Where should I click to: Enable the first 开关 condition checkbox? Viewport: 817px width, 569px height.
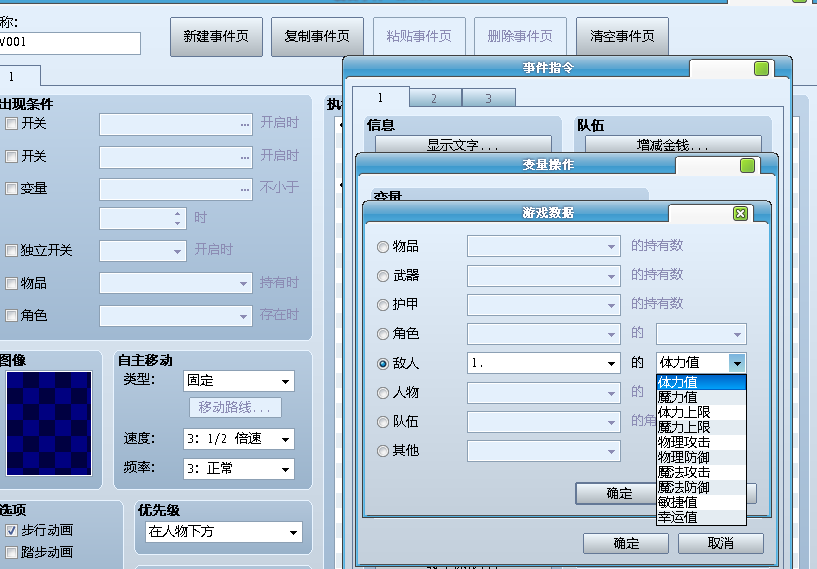11,124
